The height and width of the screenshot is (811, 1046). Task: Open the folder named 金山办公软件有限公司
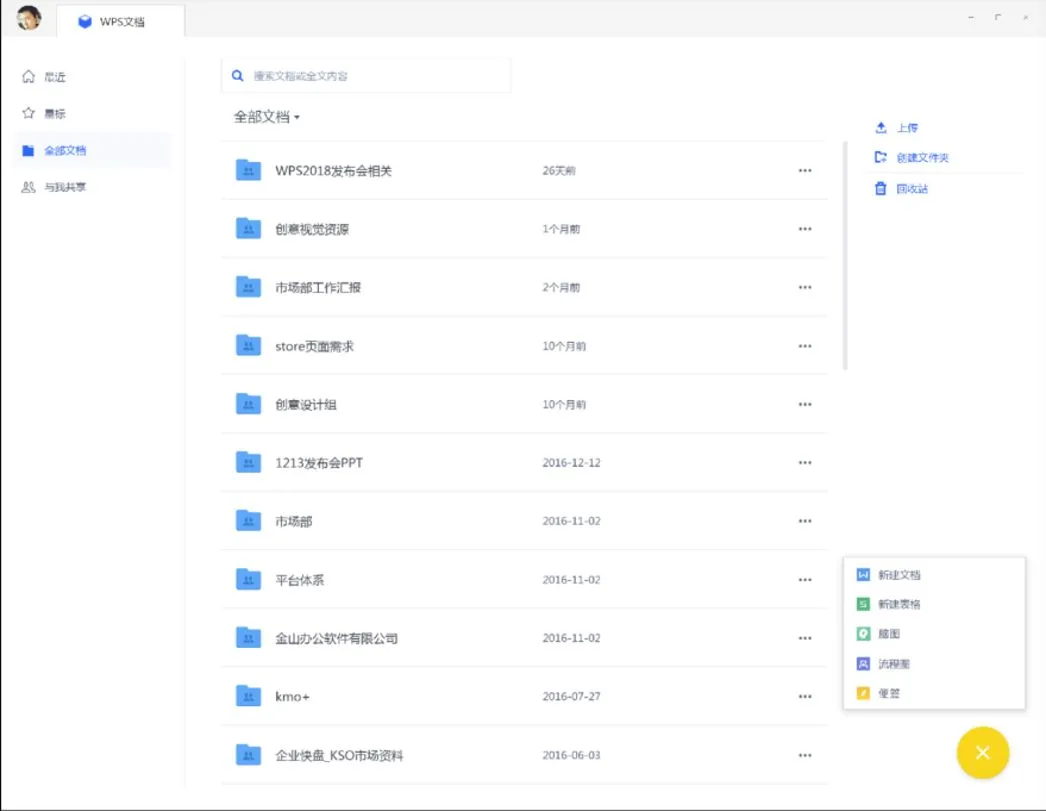[x=336, y=638]
